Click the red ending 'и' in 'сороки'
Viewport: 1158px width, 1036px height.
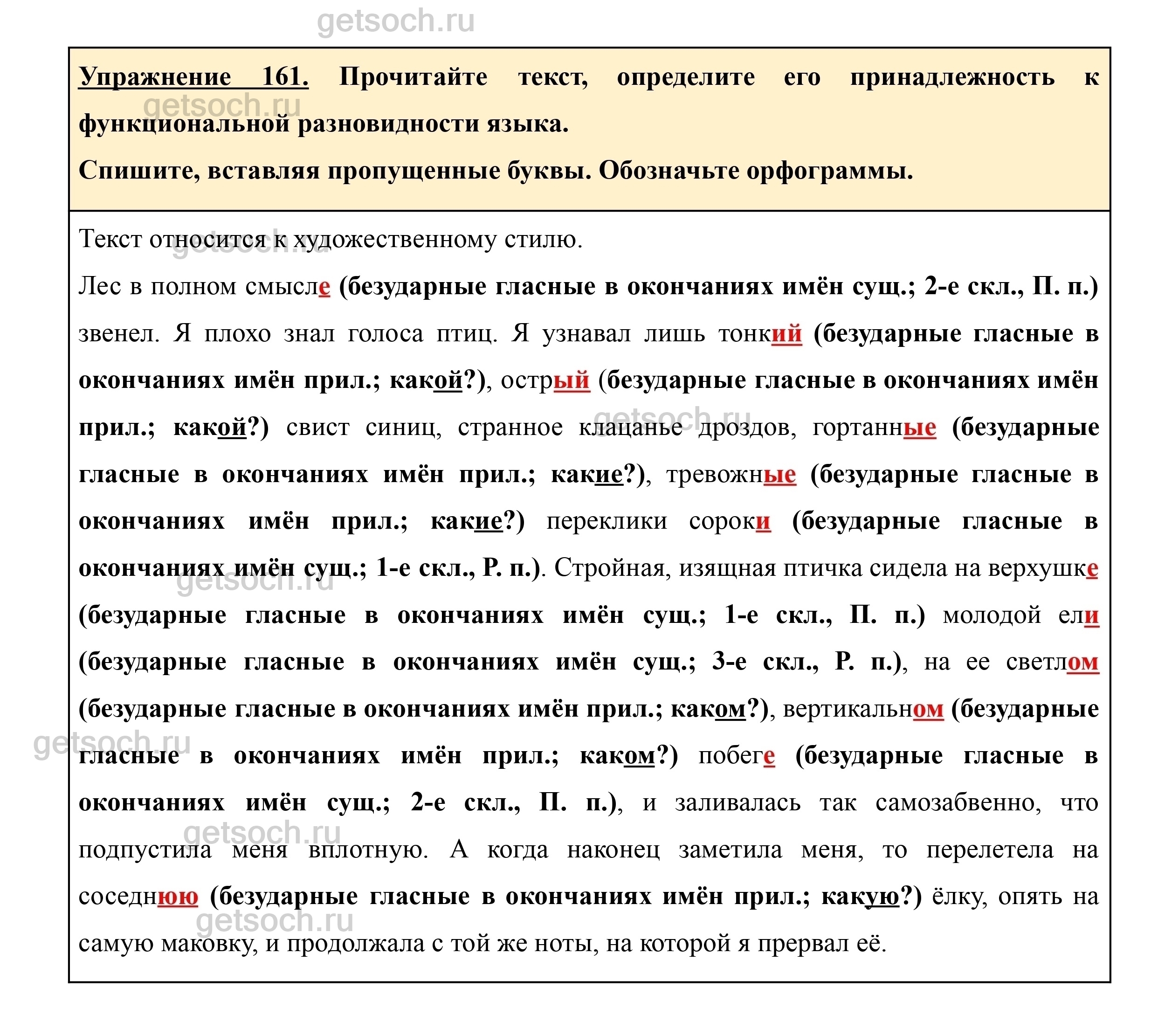pyautogui.click(x=763, y=521)
